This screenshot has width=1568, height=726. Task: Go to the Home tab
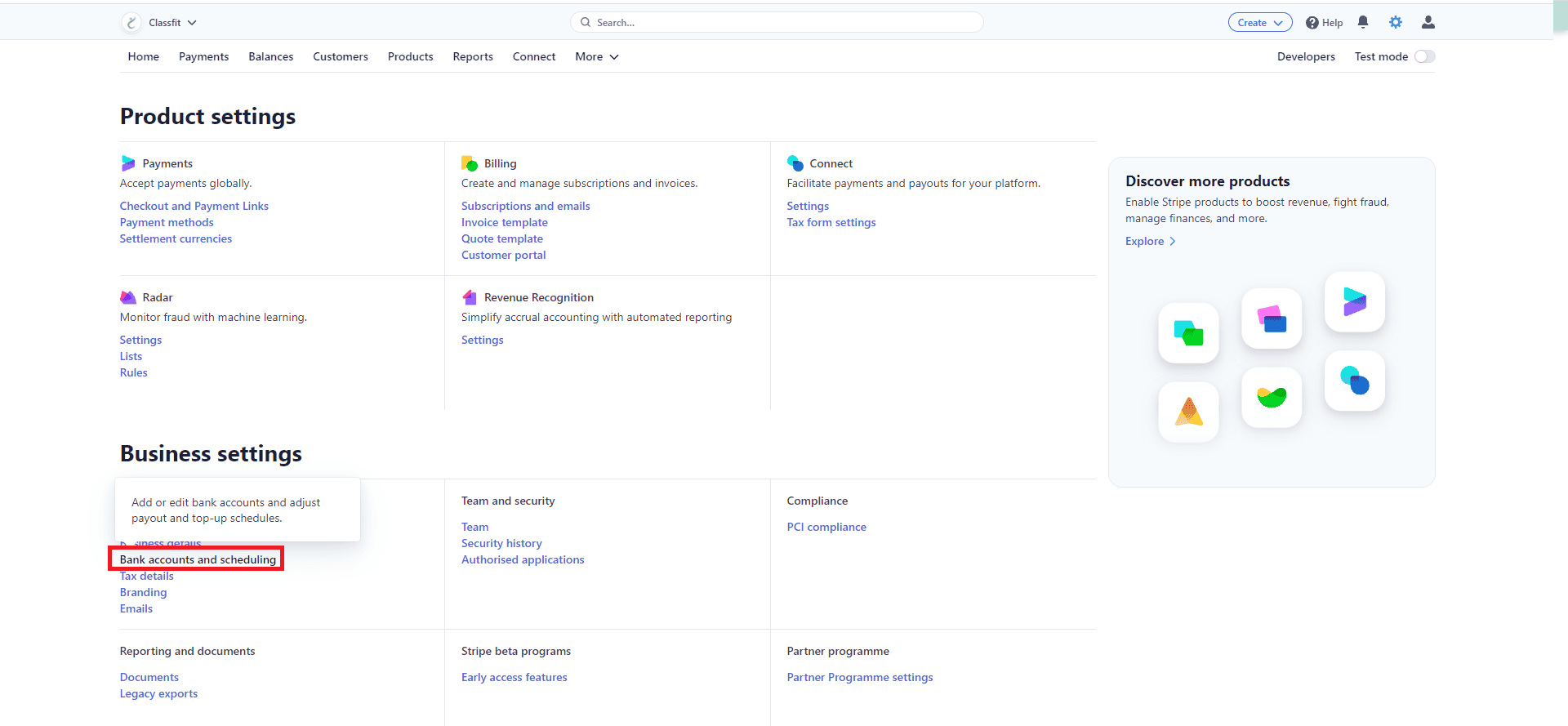(144, 56)
